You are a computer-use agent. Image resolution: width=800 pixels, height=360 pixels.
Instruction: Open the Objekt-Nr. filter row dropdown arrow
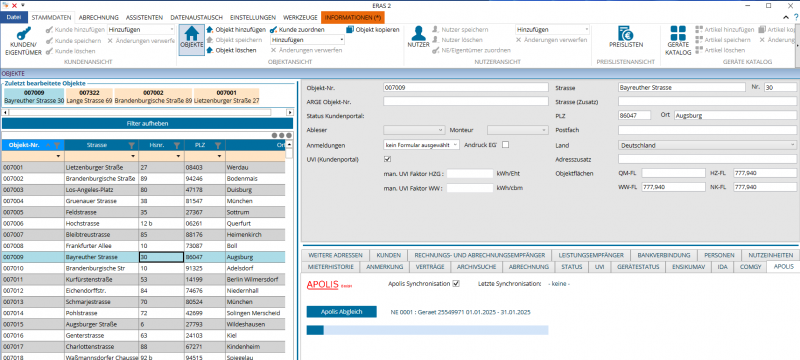coord(59,156)
